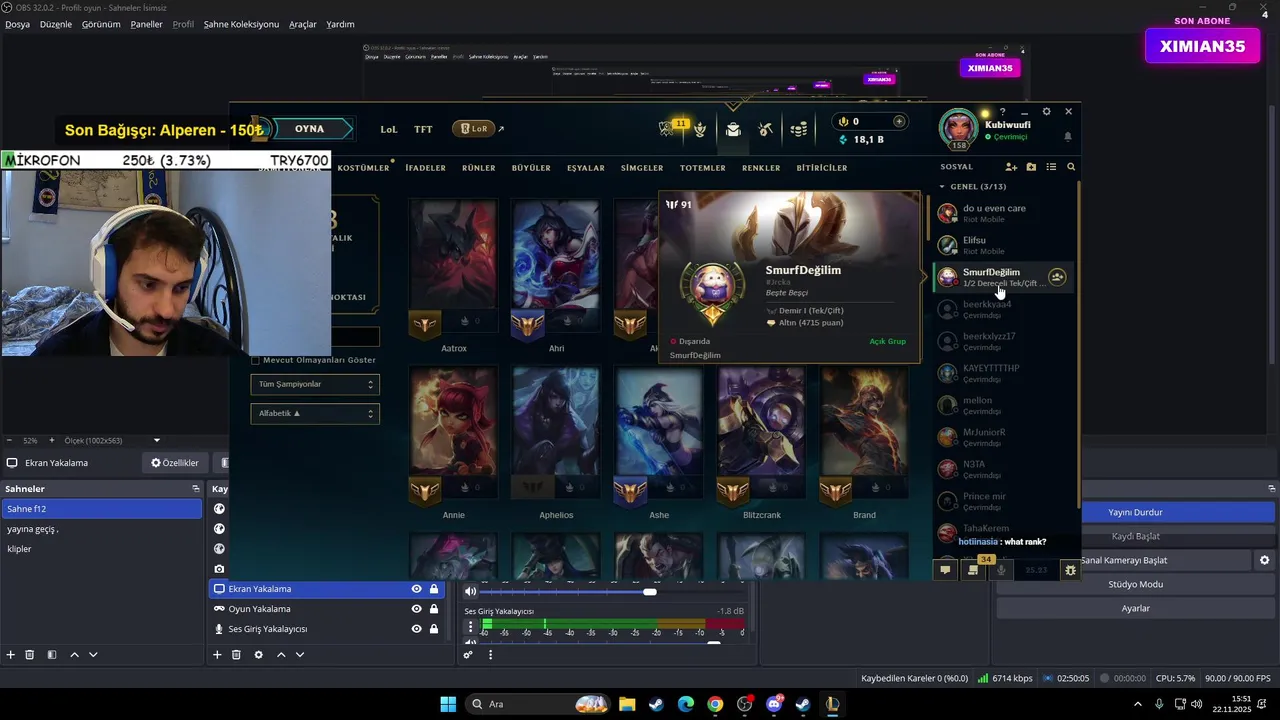
Task: Open the League client loot hammer icon
Action: 765,130
